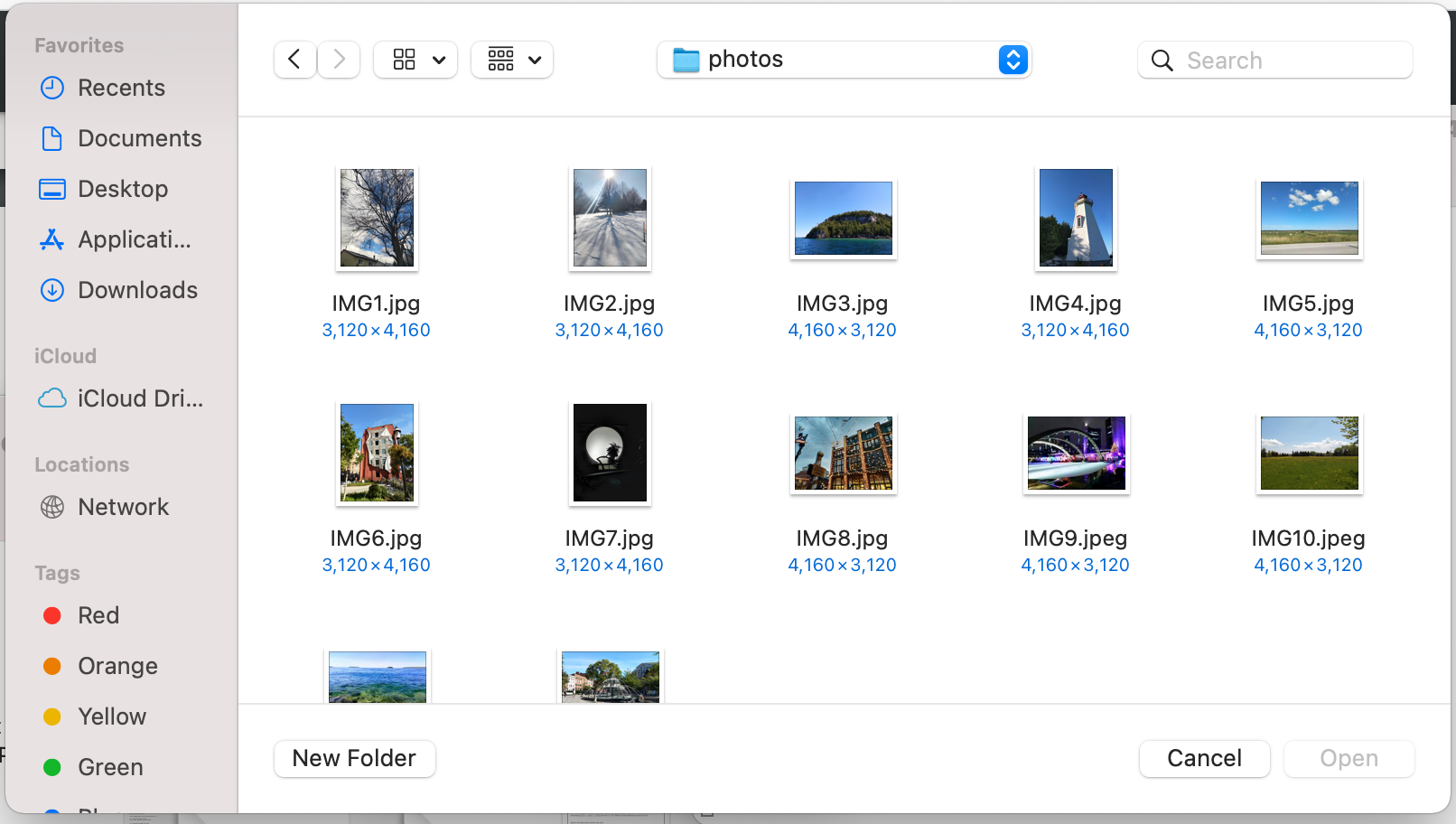The height and width of the screenshot is (824, 1456).
Task: Click the Search field
Action: tap(1274, 60)
